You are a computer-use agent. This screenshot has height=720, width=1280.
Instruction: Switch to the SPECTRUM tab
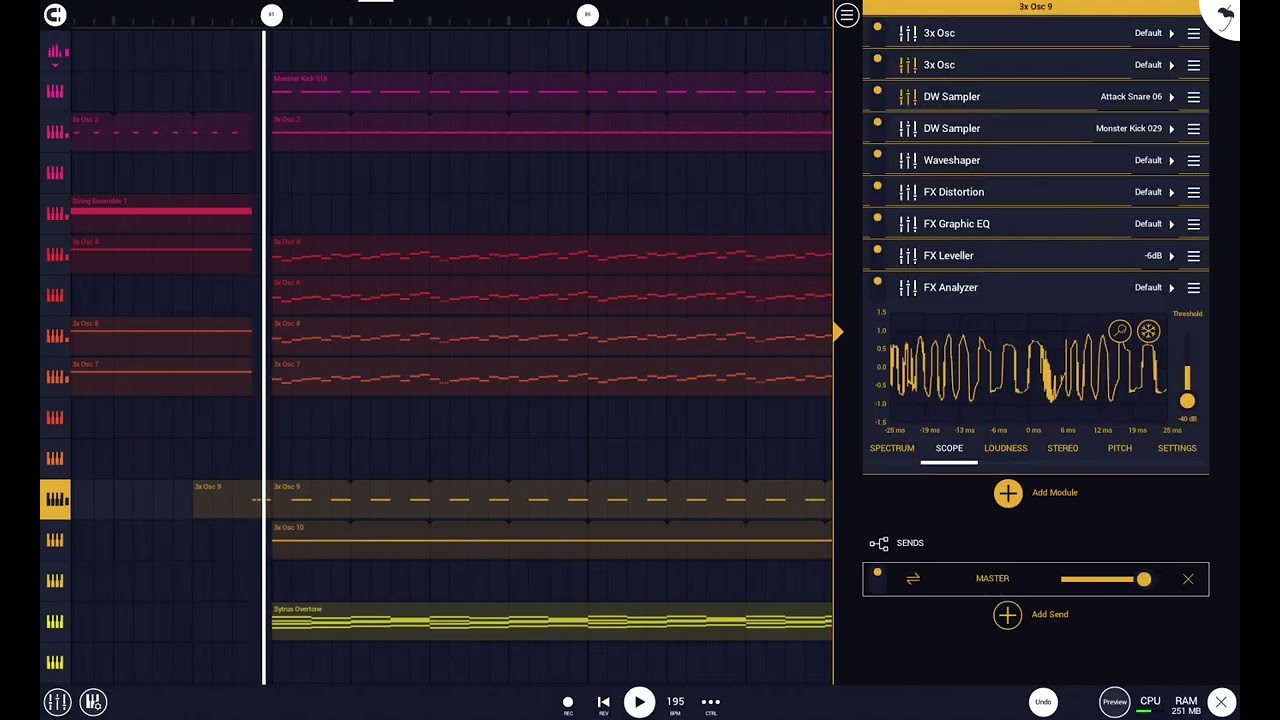click(892, 449)
